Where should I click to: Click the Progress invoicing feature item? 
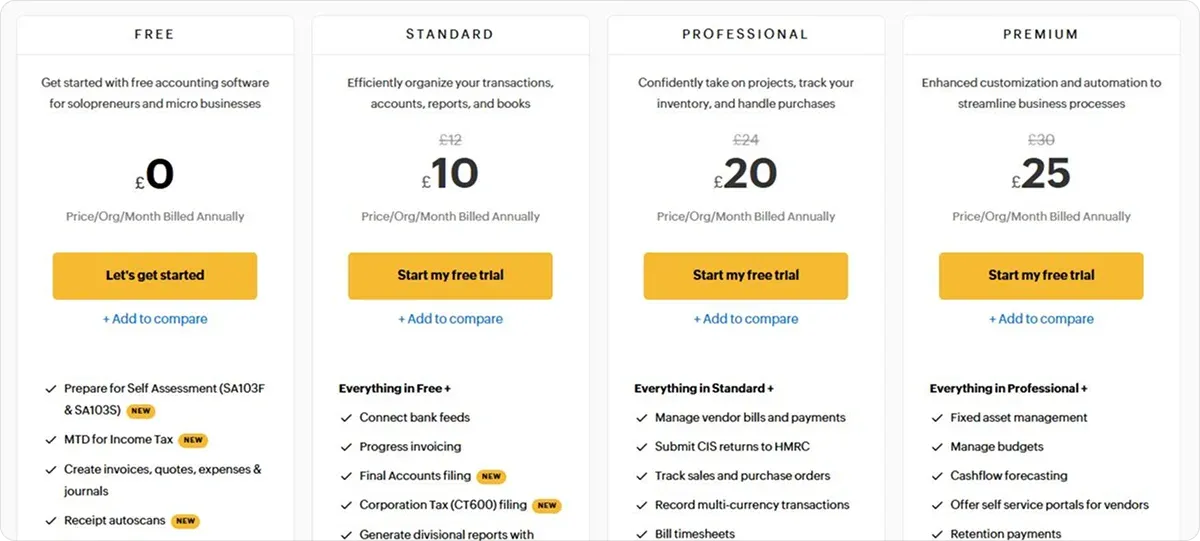410,447
